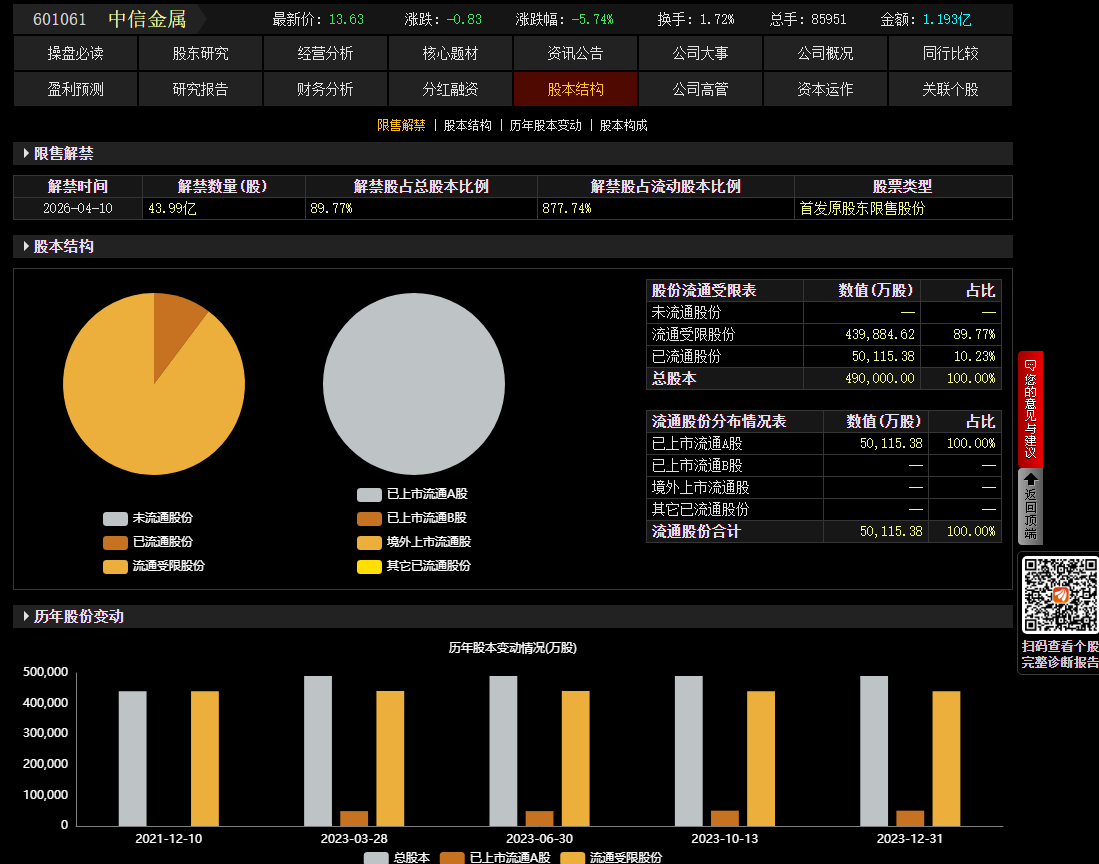
Task: Switch to 同行比较 tab
Action: click(950, 53)
